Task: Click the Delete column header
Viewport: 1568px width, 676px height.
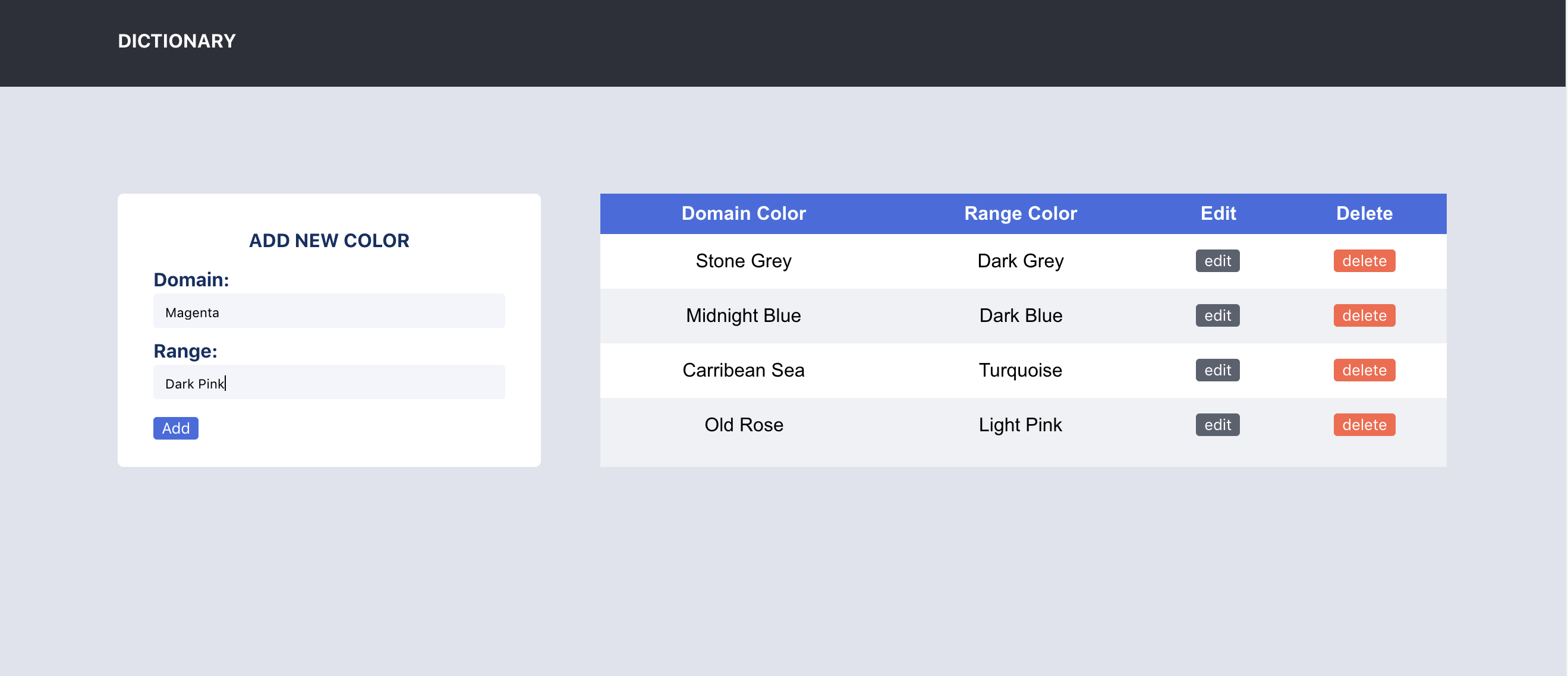Action: click(x=1364, y=214)
